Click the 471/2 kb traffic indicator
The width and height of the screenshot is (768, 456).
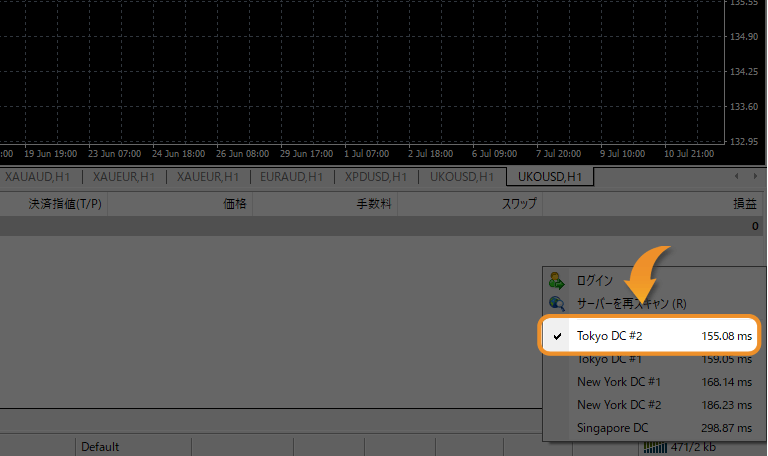coord(693,447)
